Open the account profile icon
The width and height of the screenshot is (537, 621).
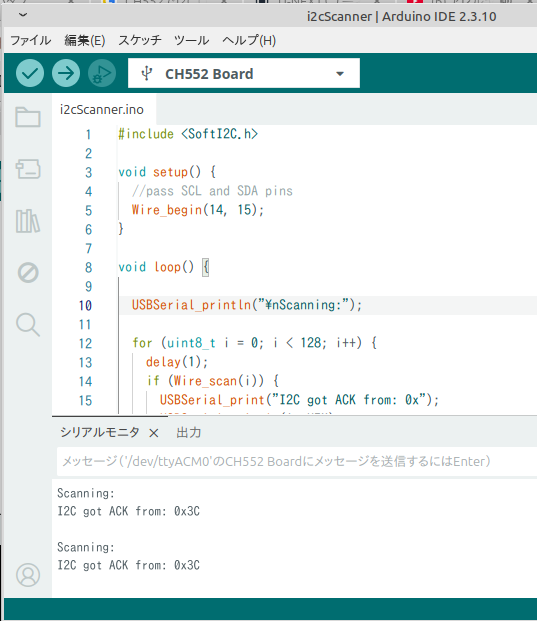click(x=28, y=575)
